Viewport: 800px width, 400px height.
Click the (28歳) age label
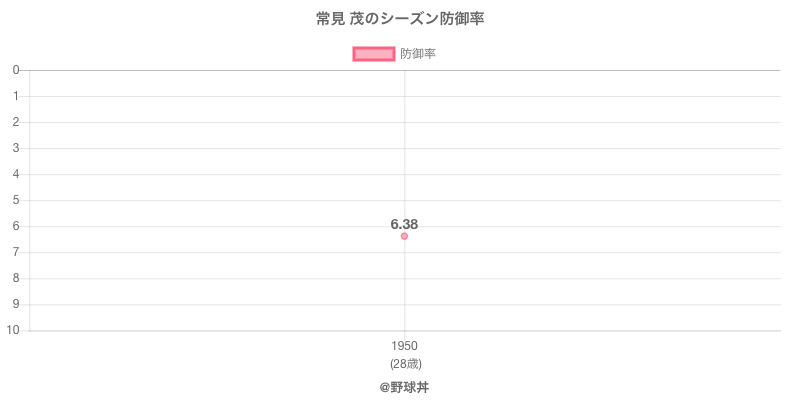(x=404, y=363)
